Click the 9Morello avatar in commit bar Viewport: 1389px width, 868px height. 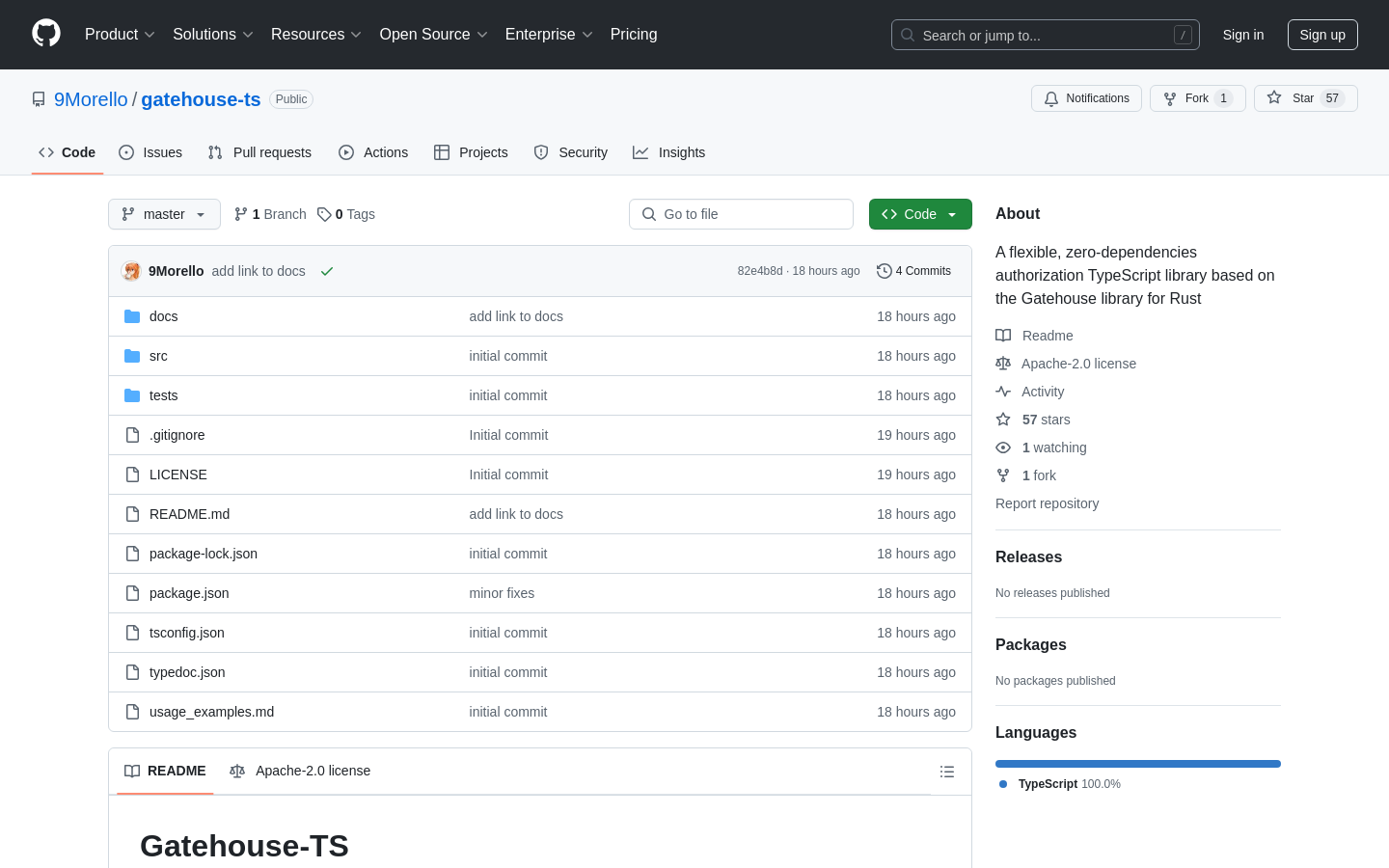[131, 271]
